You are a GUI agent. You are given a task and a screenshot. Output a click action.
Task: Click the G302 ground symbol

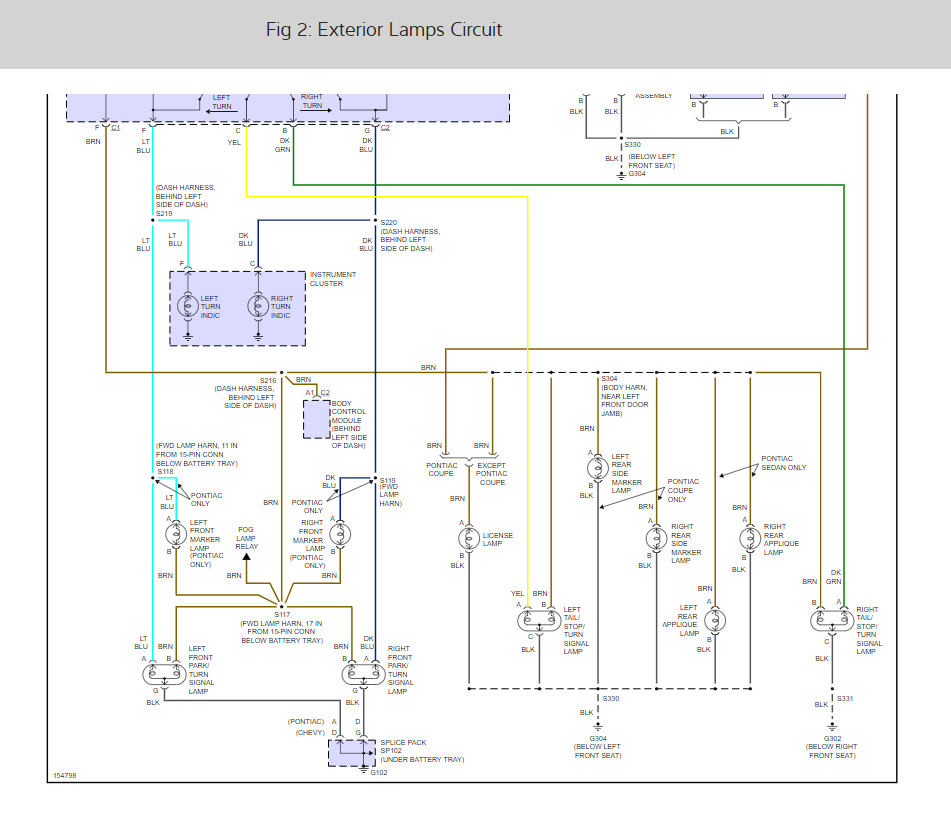832,727
